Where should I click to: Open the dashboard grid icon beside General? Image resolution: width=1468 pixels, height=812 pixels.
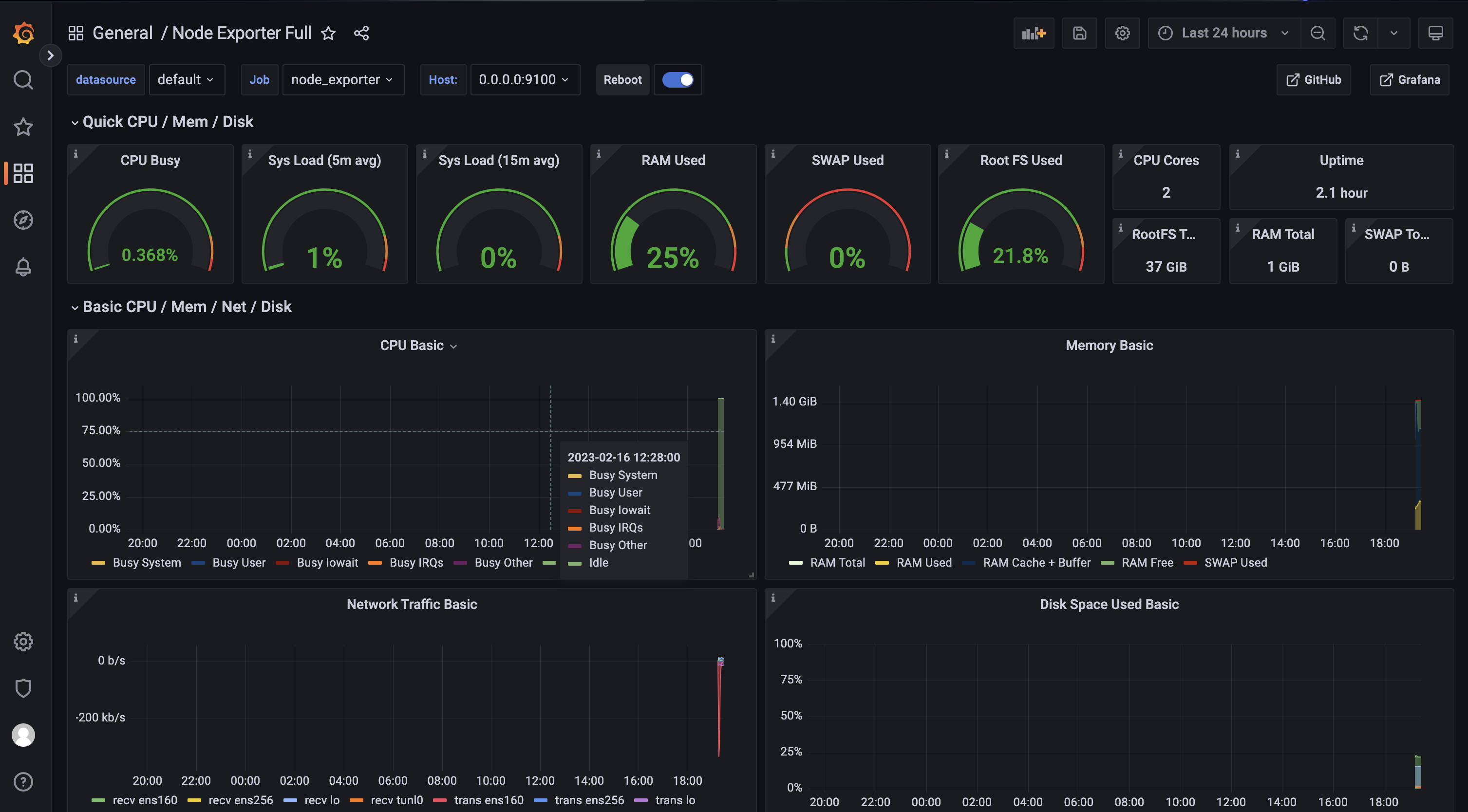(x=76, y=33)
